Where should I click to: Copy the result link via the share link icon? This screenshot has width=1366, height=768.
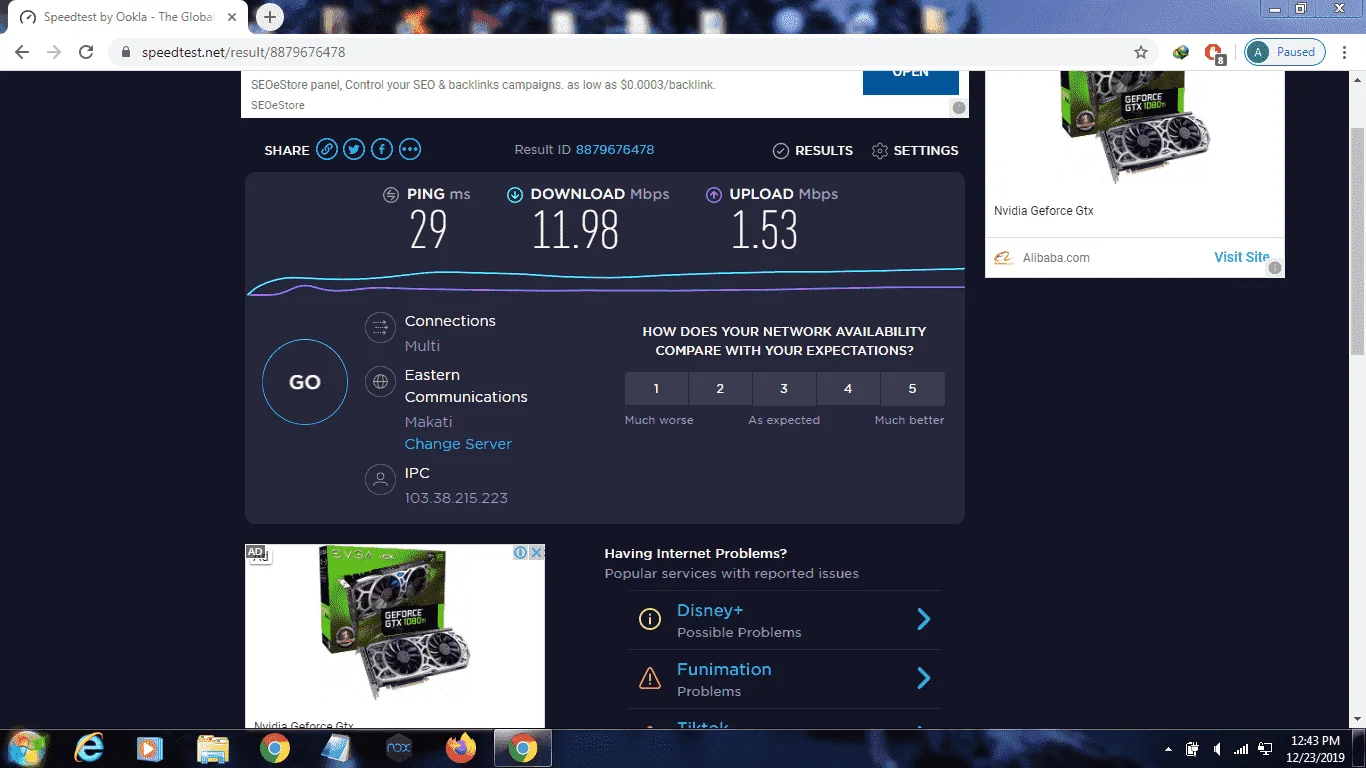[327, 150]
